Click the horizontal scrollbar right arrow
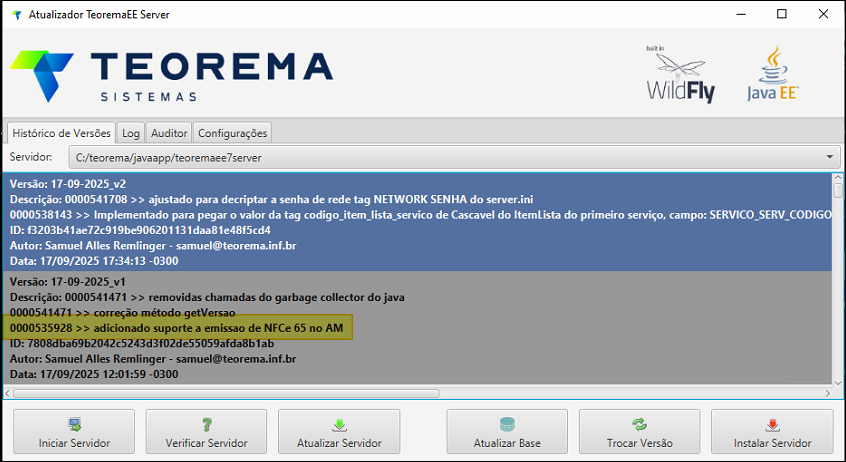Image resolution: width=846 pixels, height=462 pixels. (x=825, y=393)
